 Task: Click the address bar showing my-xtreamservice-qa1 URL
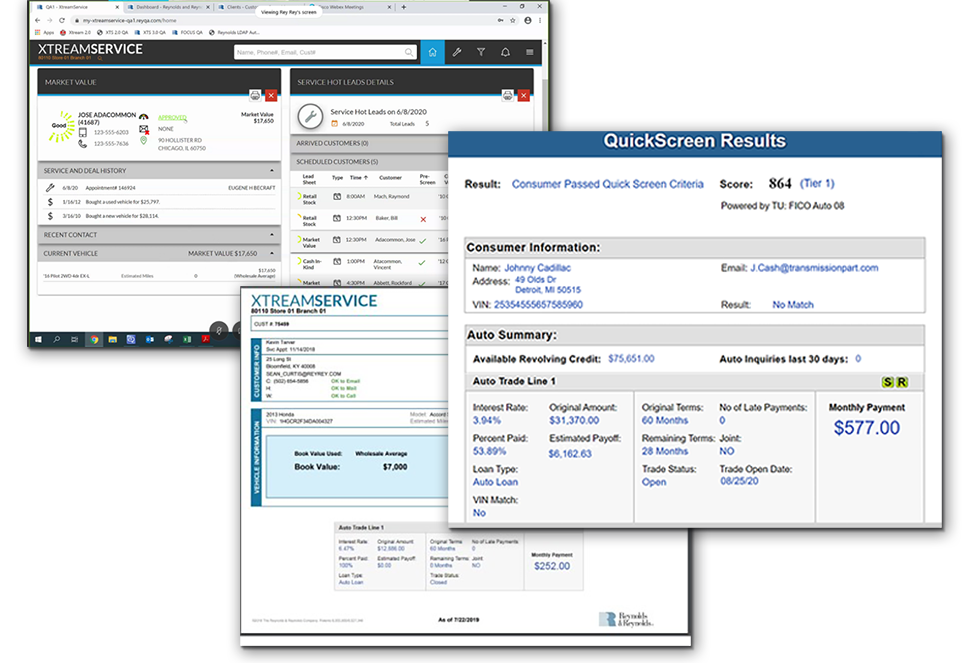[286, 21]
